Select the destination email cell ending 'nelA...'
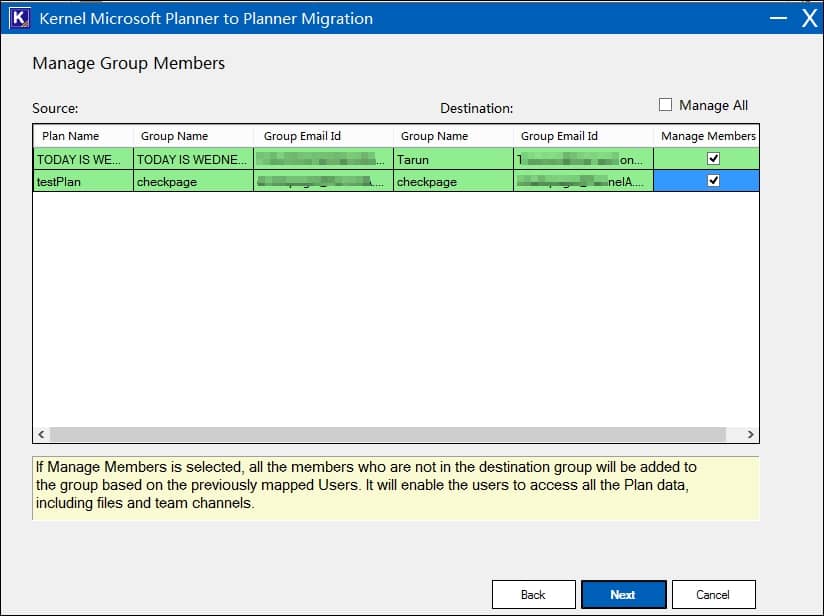The height and width of the screenshot is (616, 824). pos(583,181)
